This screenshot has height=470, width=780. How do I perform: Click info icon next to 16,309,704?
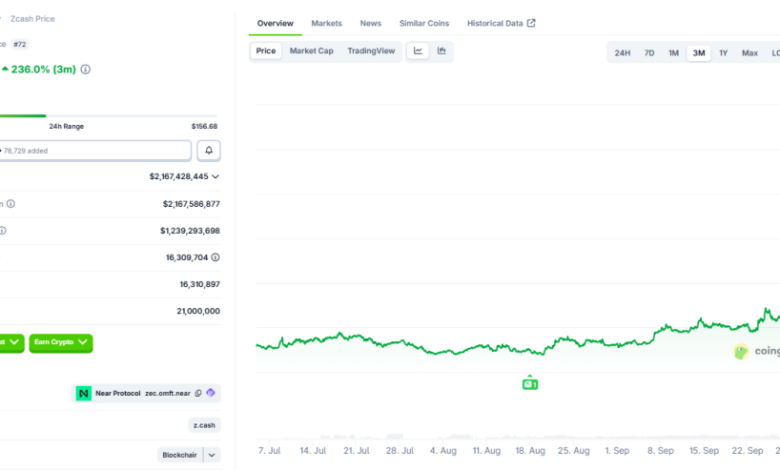coord(215,257)
